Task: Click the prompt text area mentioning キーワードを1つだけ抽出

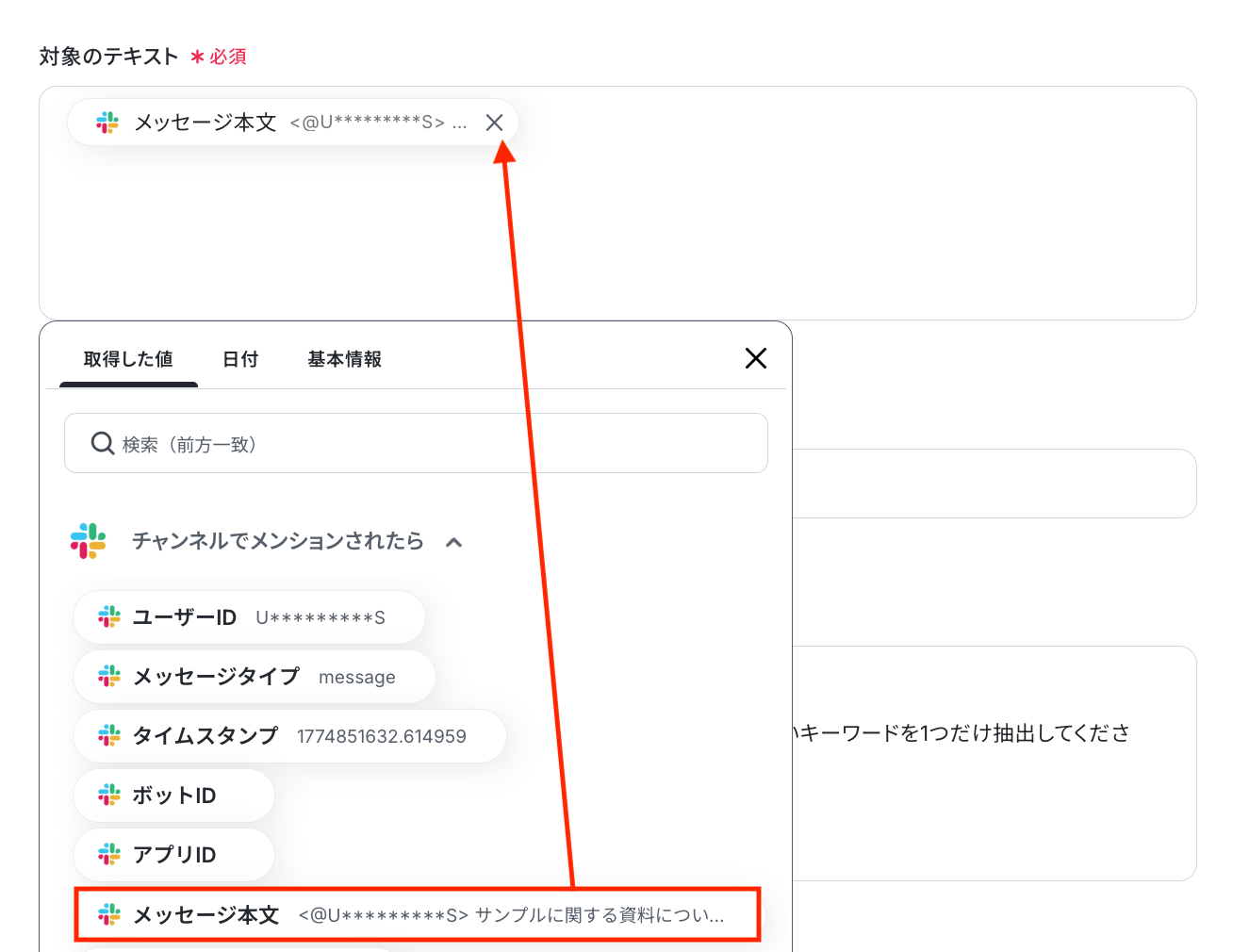Action: click(994, 763)
